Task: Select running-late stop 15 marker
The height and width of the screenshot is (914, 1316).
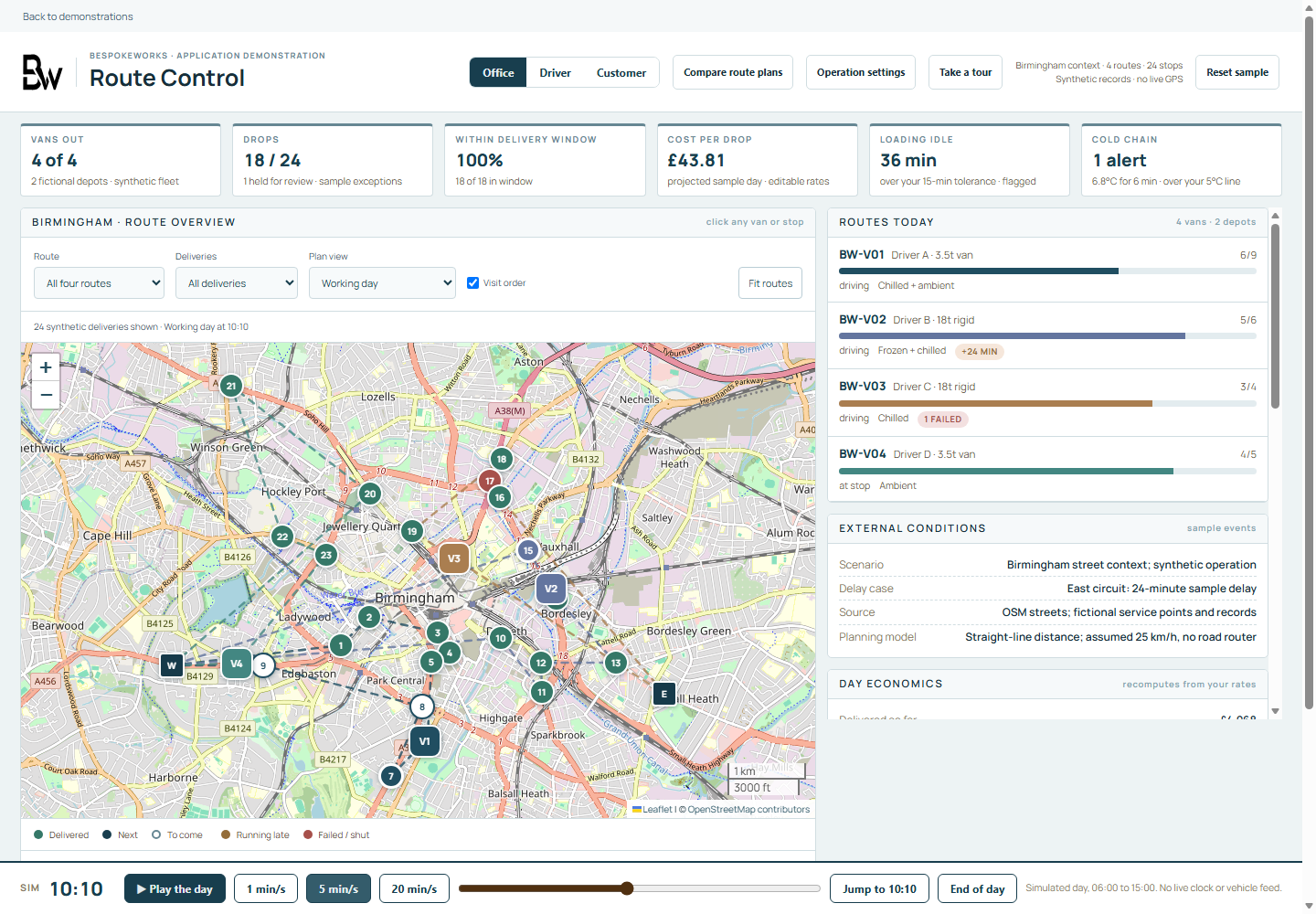Action: (528, 550)
